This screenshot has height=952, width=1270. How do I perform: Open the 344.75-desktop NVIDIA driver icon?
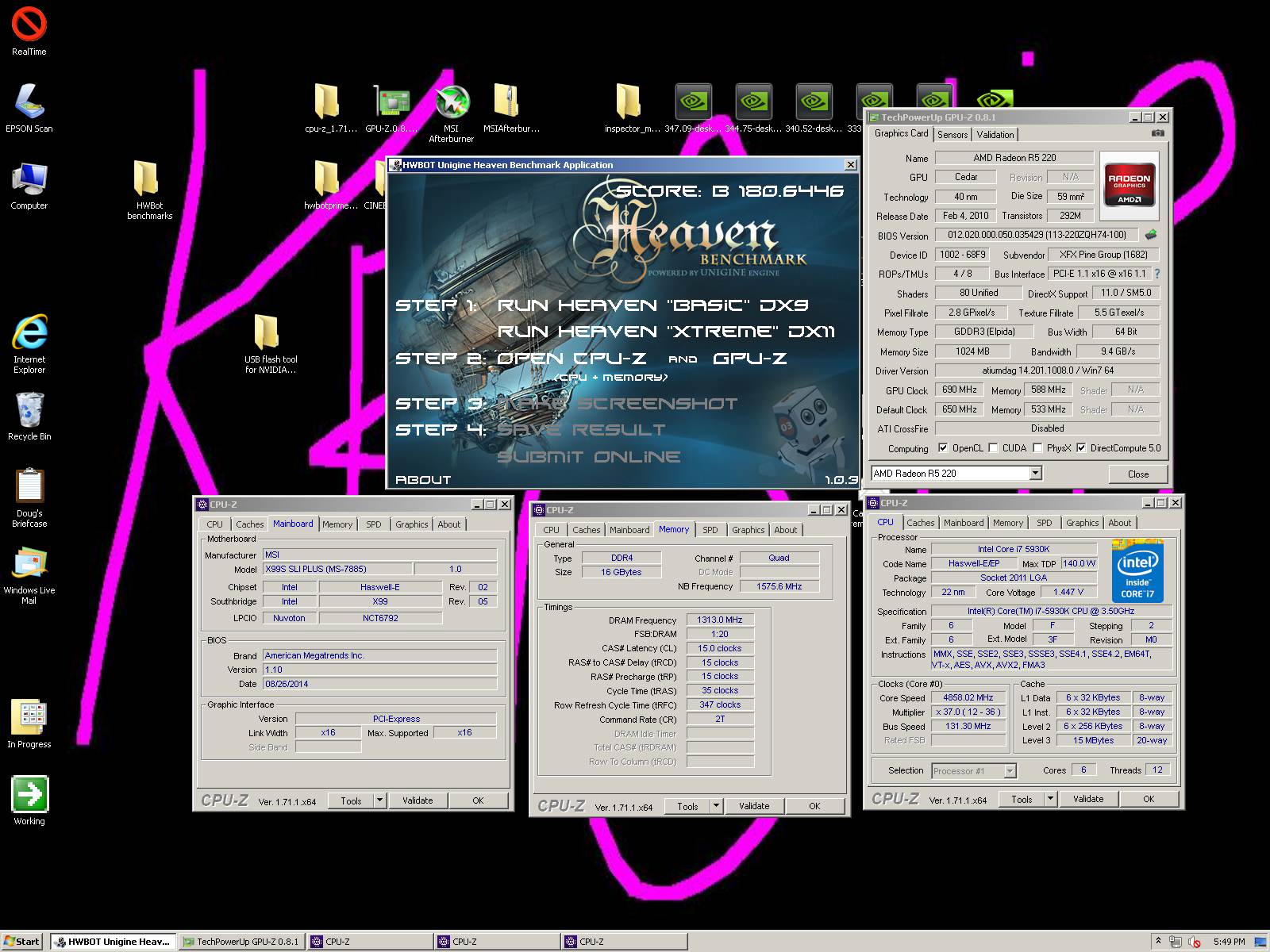(x=753, y=109)
